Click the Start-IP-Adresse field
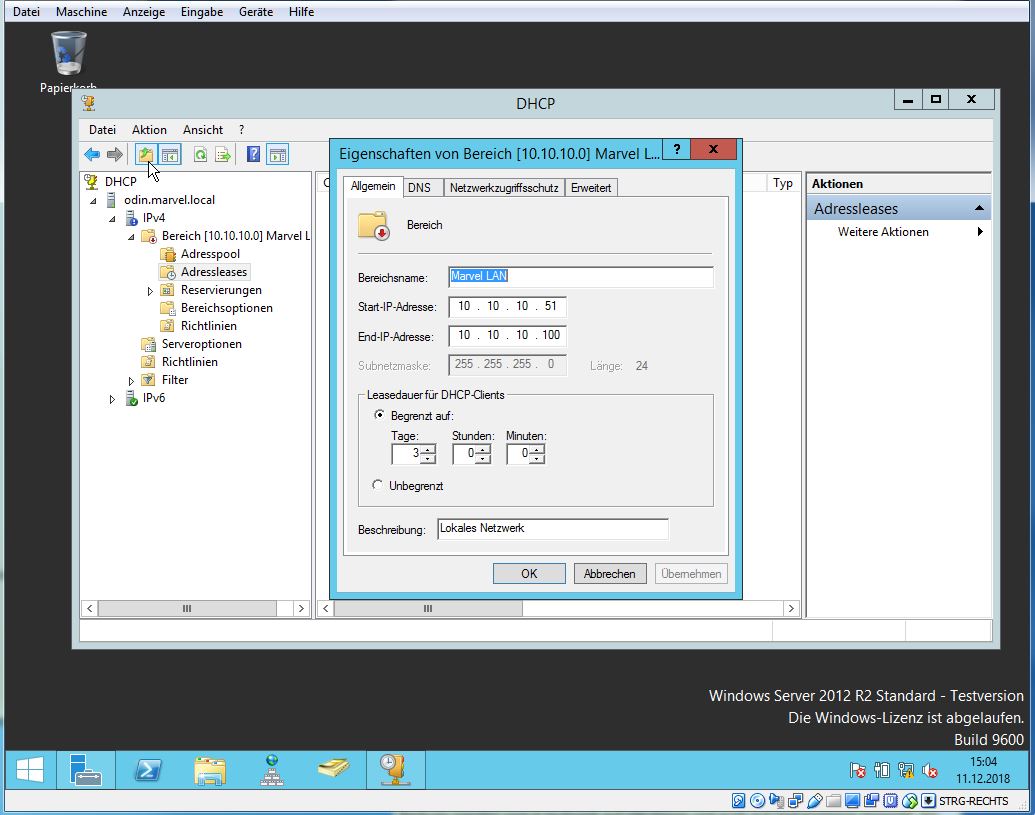This screenshot has width=1035, height=815. pyautogui.click(x=507, y=306)
